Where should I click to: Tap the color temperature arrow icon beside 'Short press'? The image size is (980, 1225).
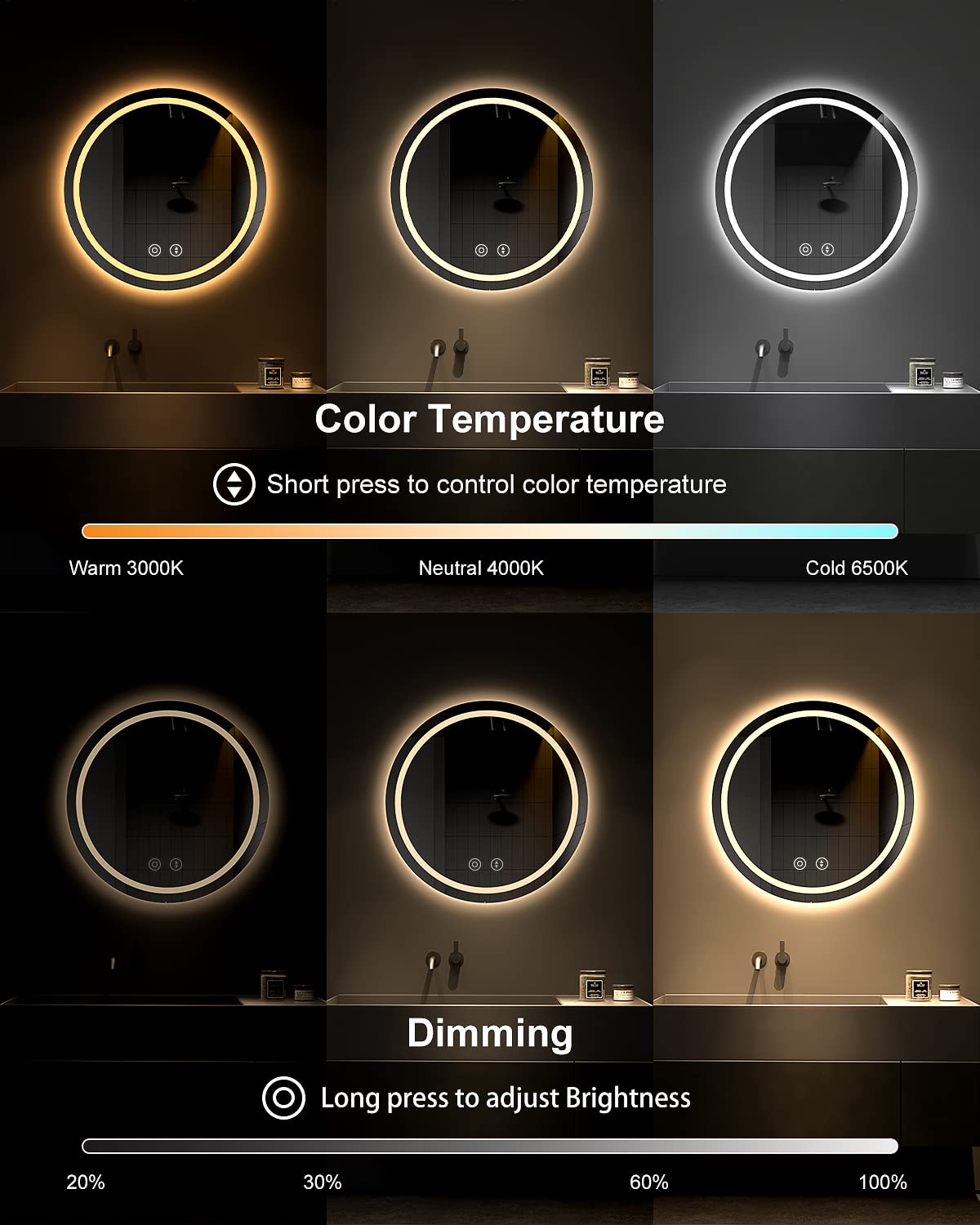[x=234, y=484]
